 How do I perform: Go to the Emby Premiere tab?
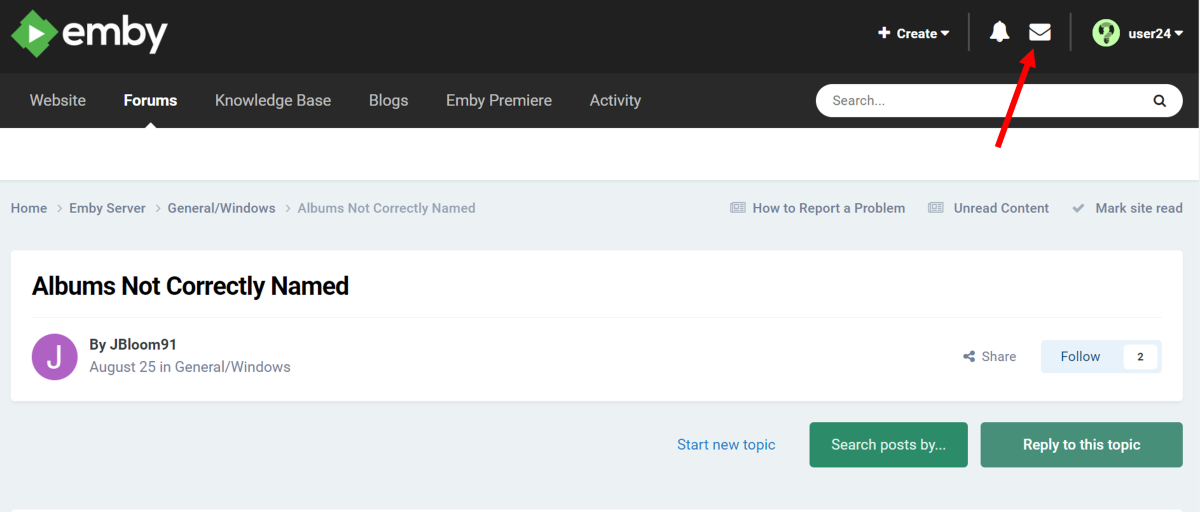pos(499,100)
